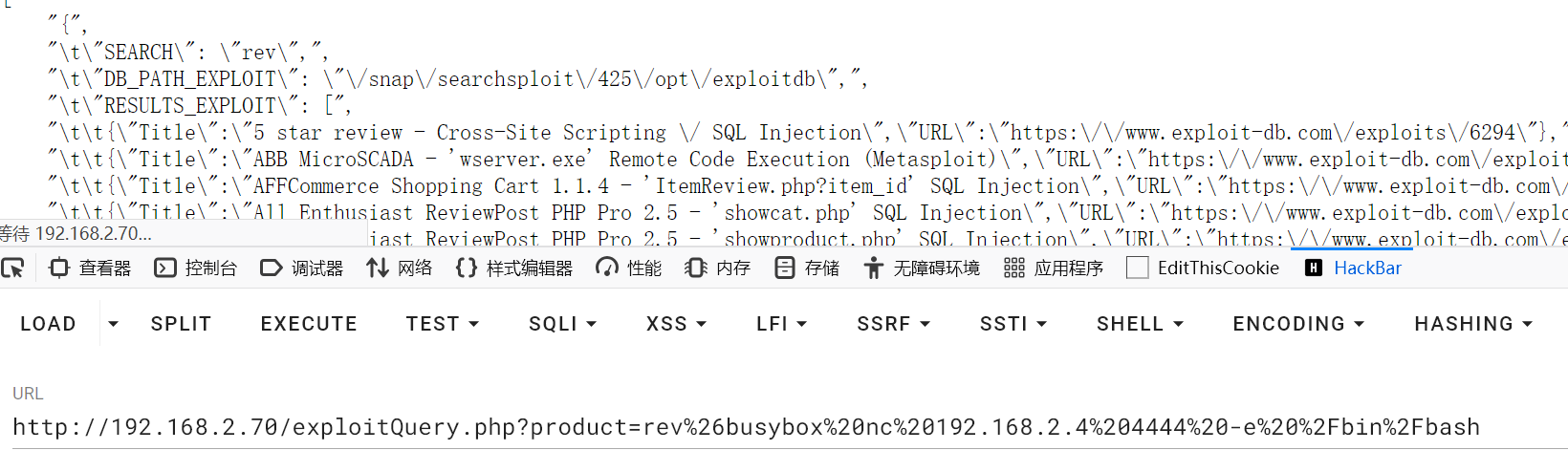Click the SPLIT button
1568x472 pixels.
point(181,324)
